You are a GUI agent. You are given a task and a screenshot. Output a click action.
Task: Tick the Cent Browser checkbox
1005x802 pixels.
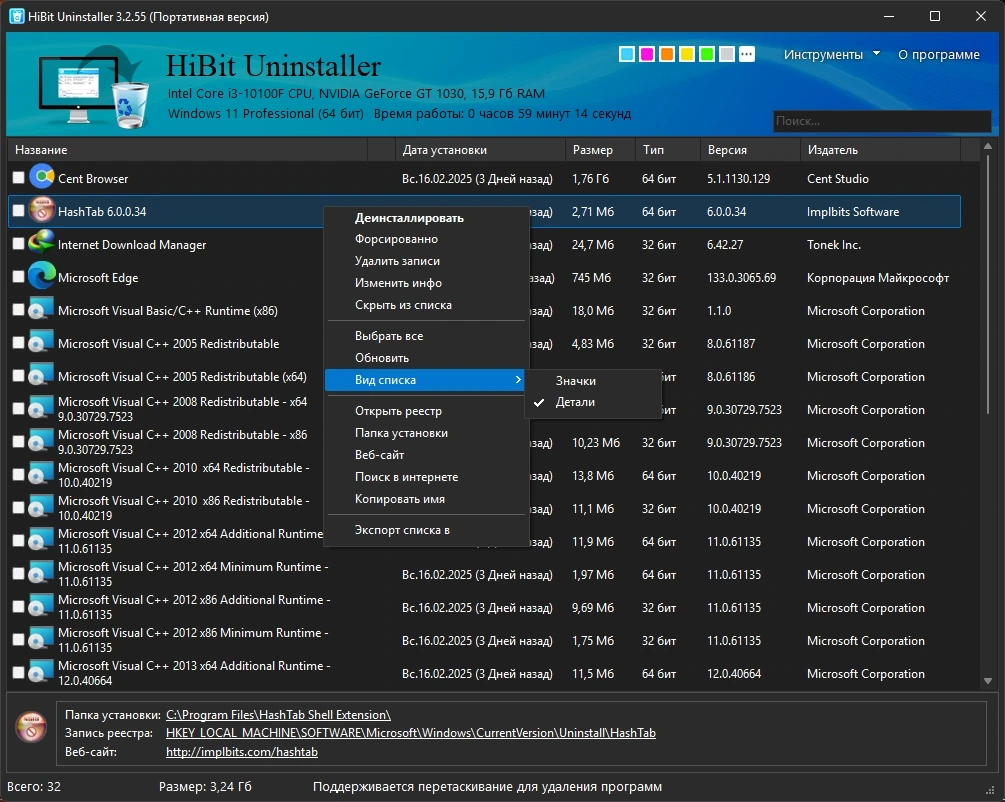click(x=18, y=178)
